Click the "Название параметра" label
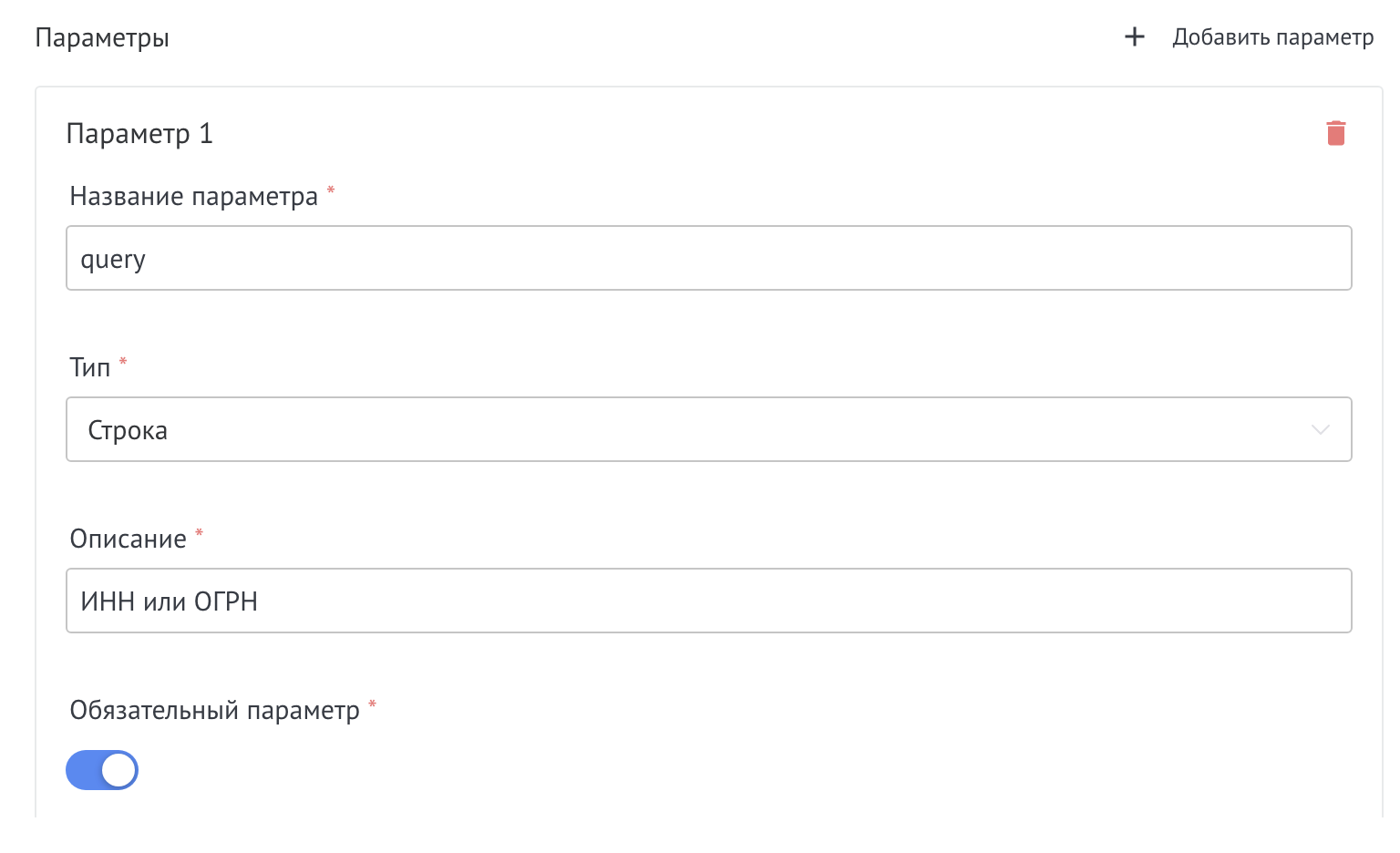This screenshot has width=1400, height=853. click(194, 195)
